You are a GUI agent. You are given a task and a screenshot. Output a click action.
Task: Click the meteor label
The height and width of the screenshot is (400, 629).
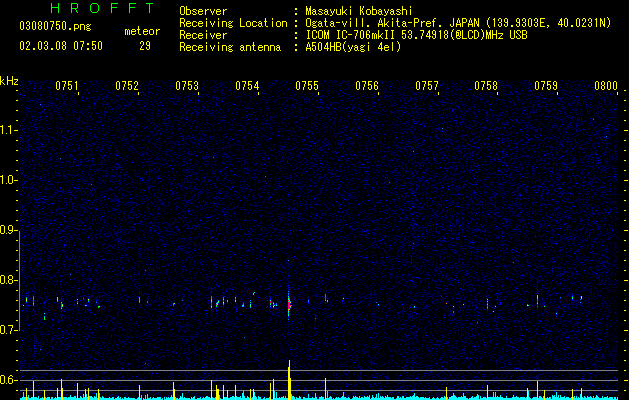(x=142, y=31)
